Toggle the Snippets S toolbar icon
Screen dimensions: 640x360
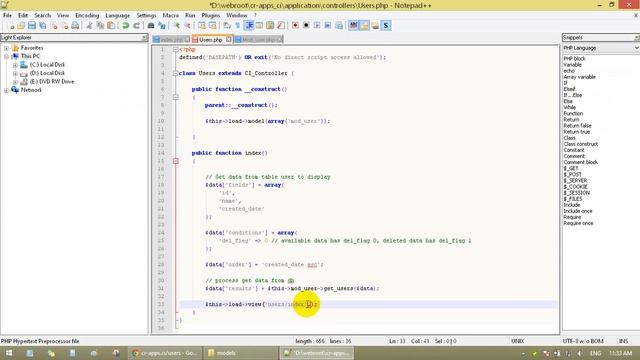click(386, 26)
